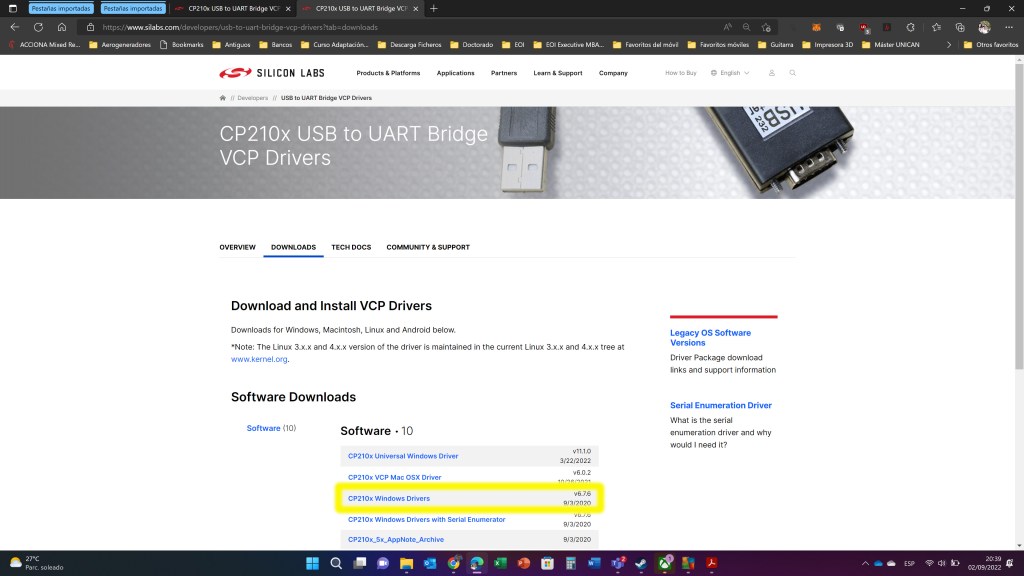Open a new browser tab with plus icon
This screenshot has width=1024, height=576.
[x=433, y=8]
